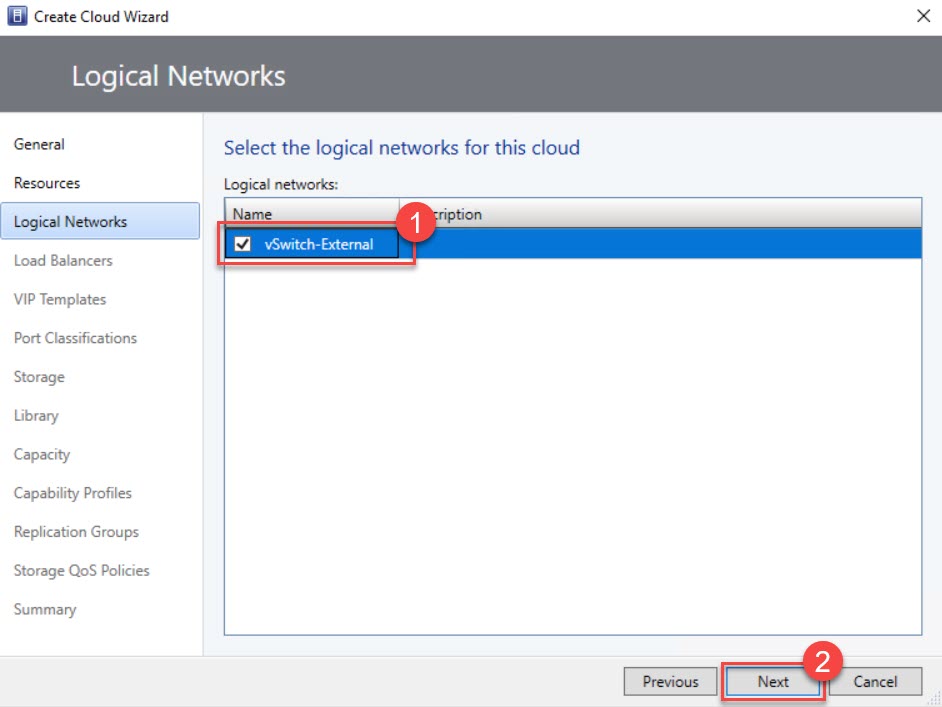The height and width of the screenshot is (707, 942).
Task: Open the Library configuration page
Action: 35,416
